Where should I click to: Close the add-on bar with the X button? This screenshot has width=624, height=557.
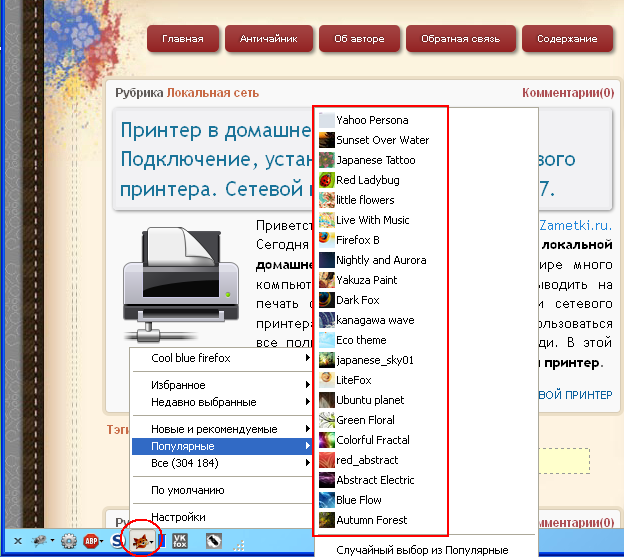pos(18,541)
